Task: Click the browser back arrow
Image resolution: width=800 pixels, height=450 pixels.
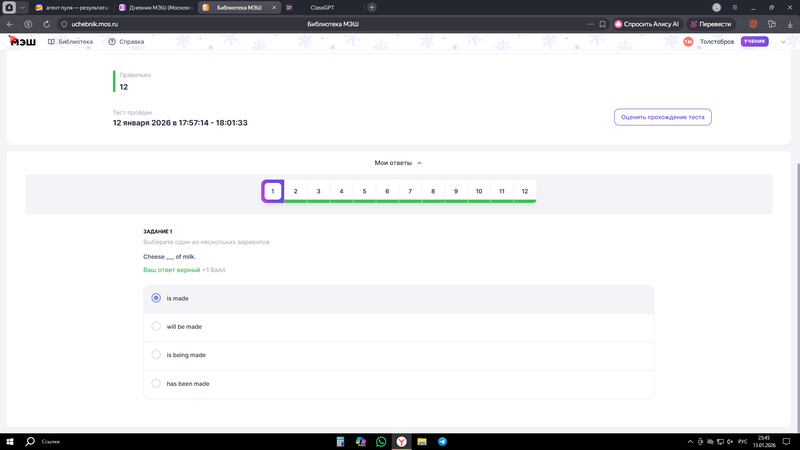Action: click(11, 24)
